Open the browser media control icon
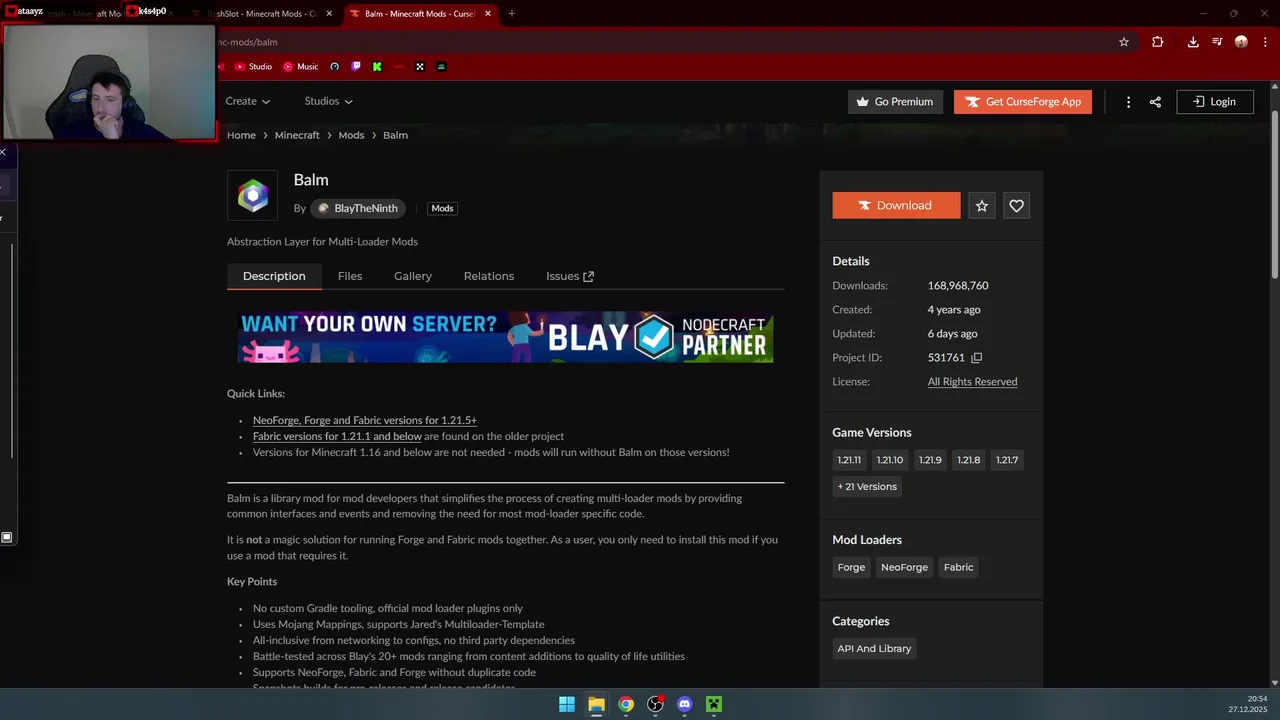1280x720 pixels. pyautogui.click(x=1217, y=42)
